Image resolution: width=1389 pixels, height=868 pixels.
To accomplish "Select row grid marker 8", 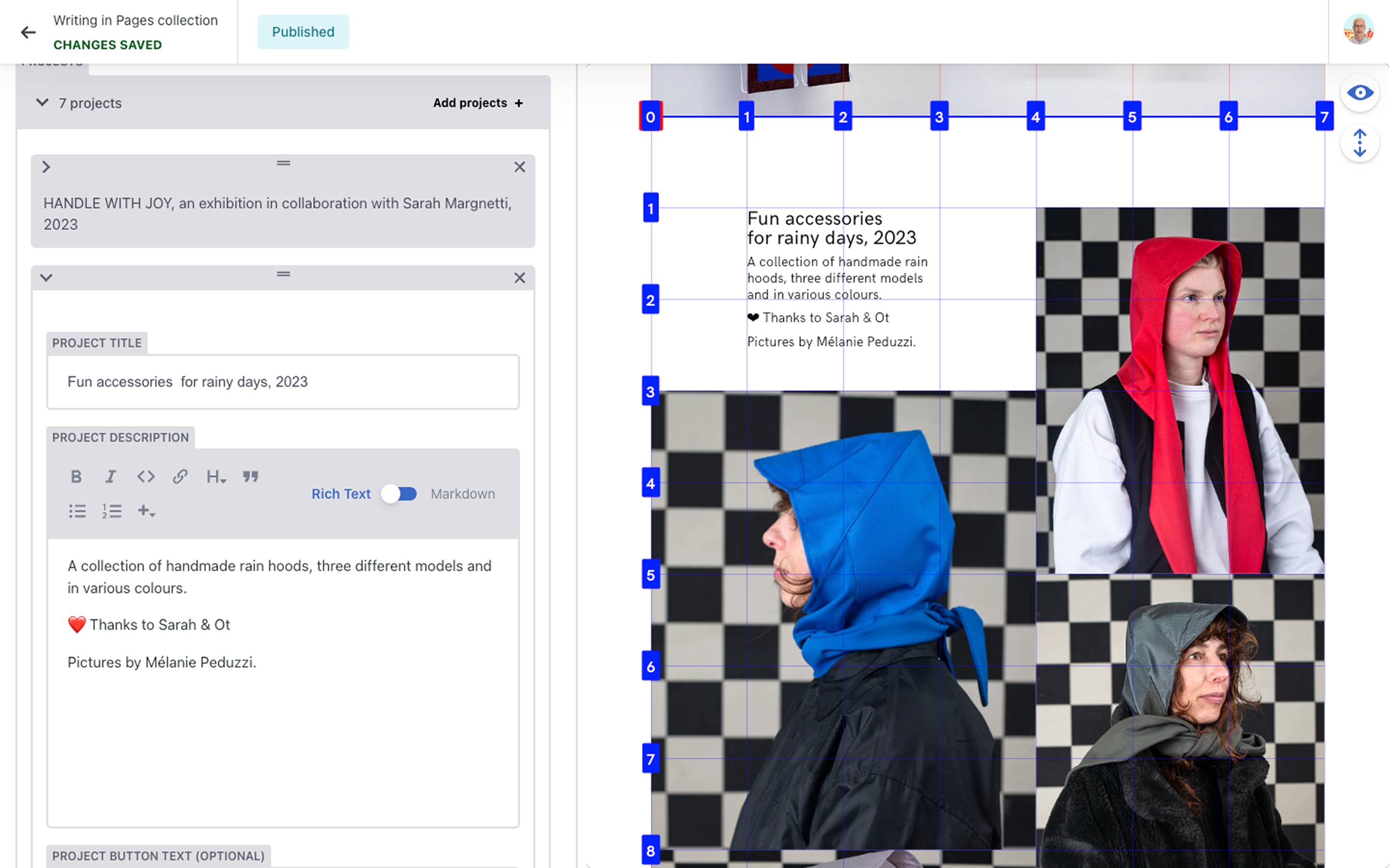I will click(x=650, y=850).
